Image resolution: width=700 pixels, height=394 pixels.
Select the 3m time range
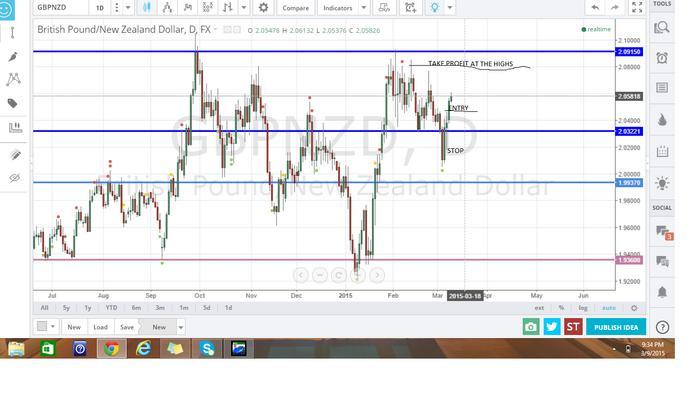(160, 307)
